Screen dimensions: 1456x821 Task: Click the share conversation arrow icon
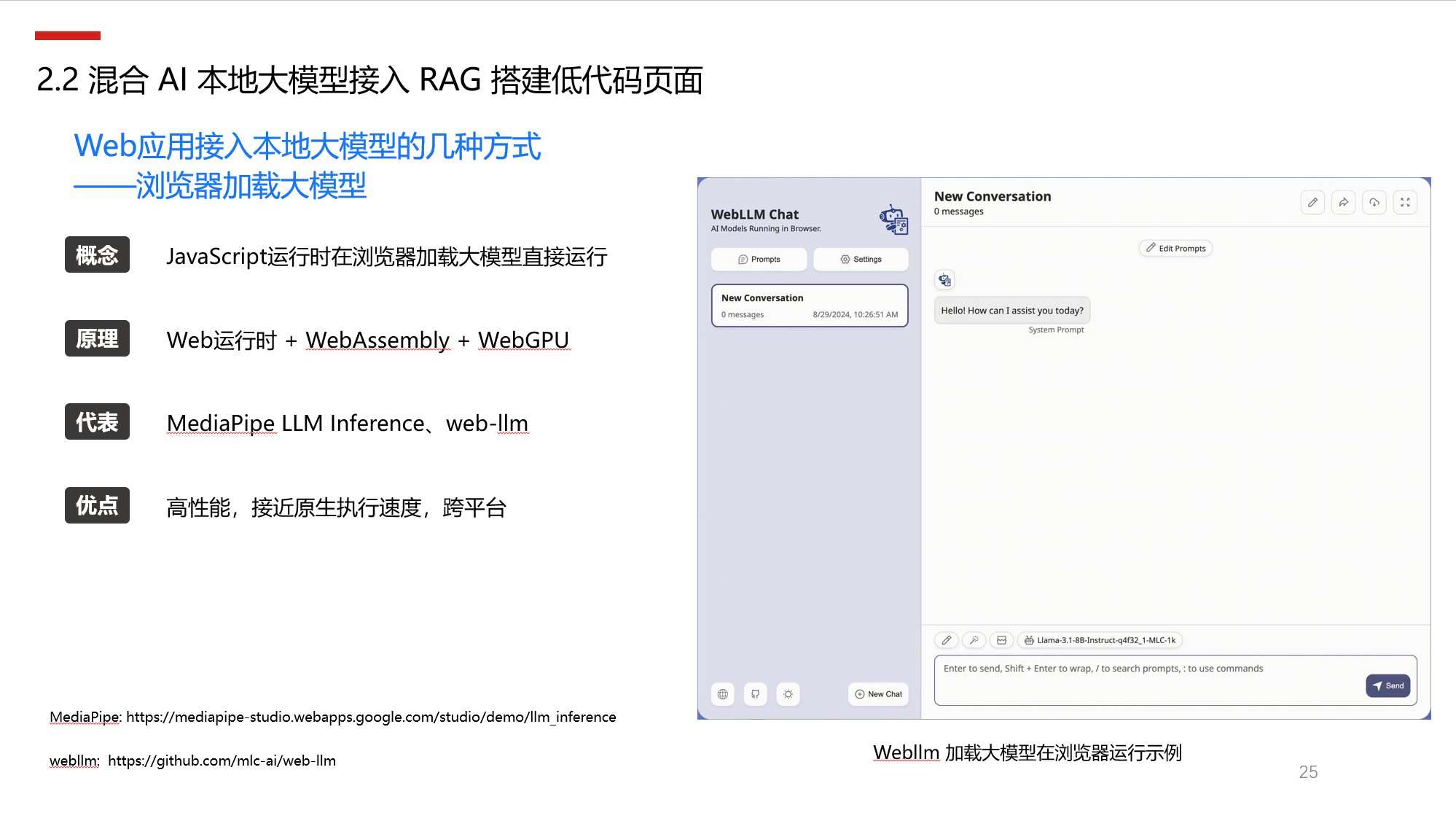[x=1343, y=203]
